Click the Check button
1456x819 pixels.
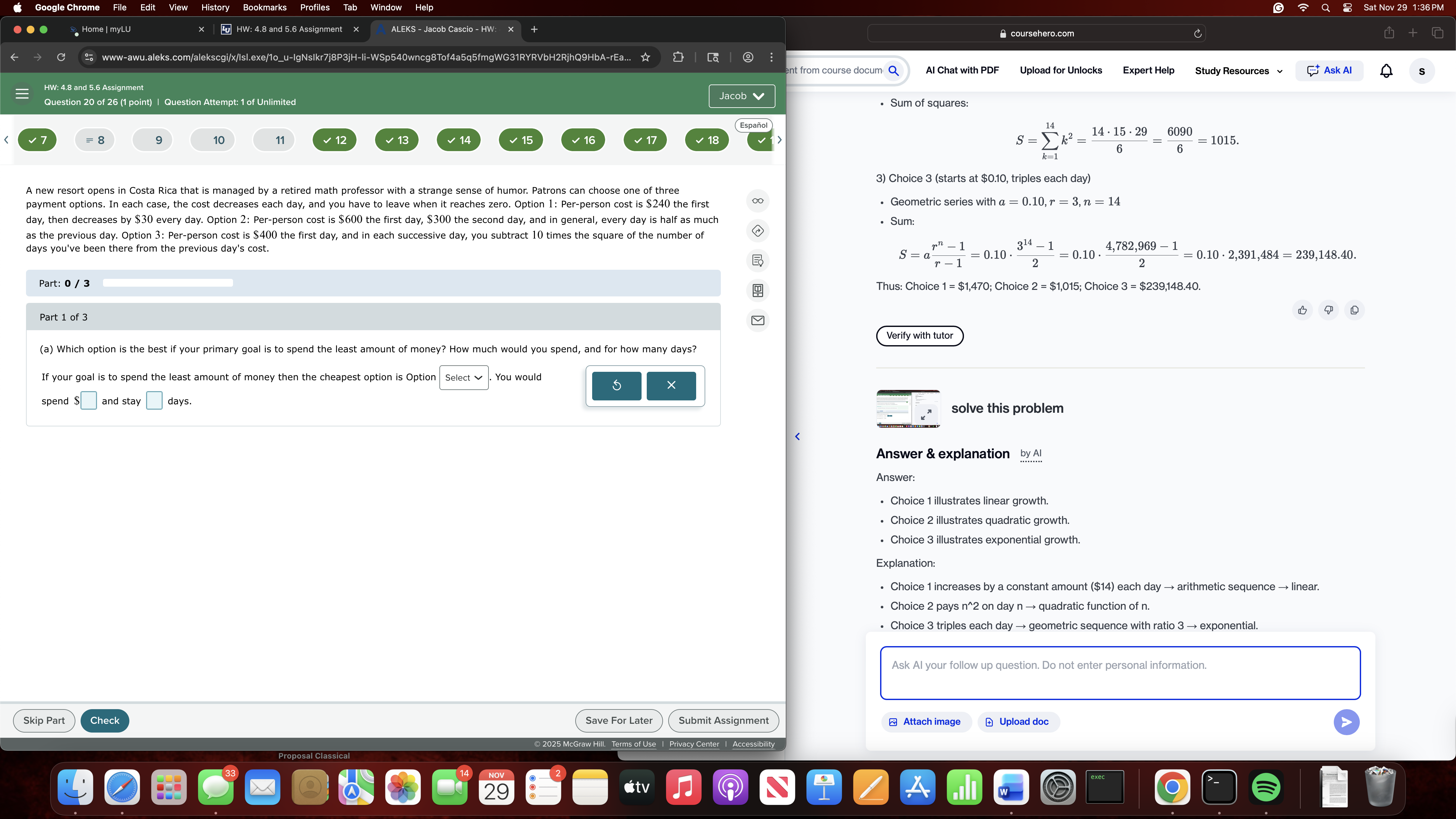click(x=105, y=720)
